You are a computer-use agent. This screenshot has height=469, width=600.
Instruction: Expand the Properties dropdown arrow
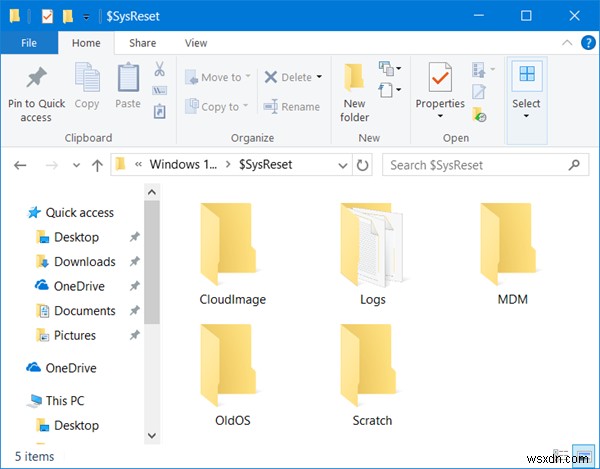[440, 116]
